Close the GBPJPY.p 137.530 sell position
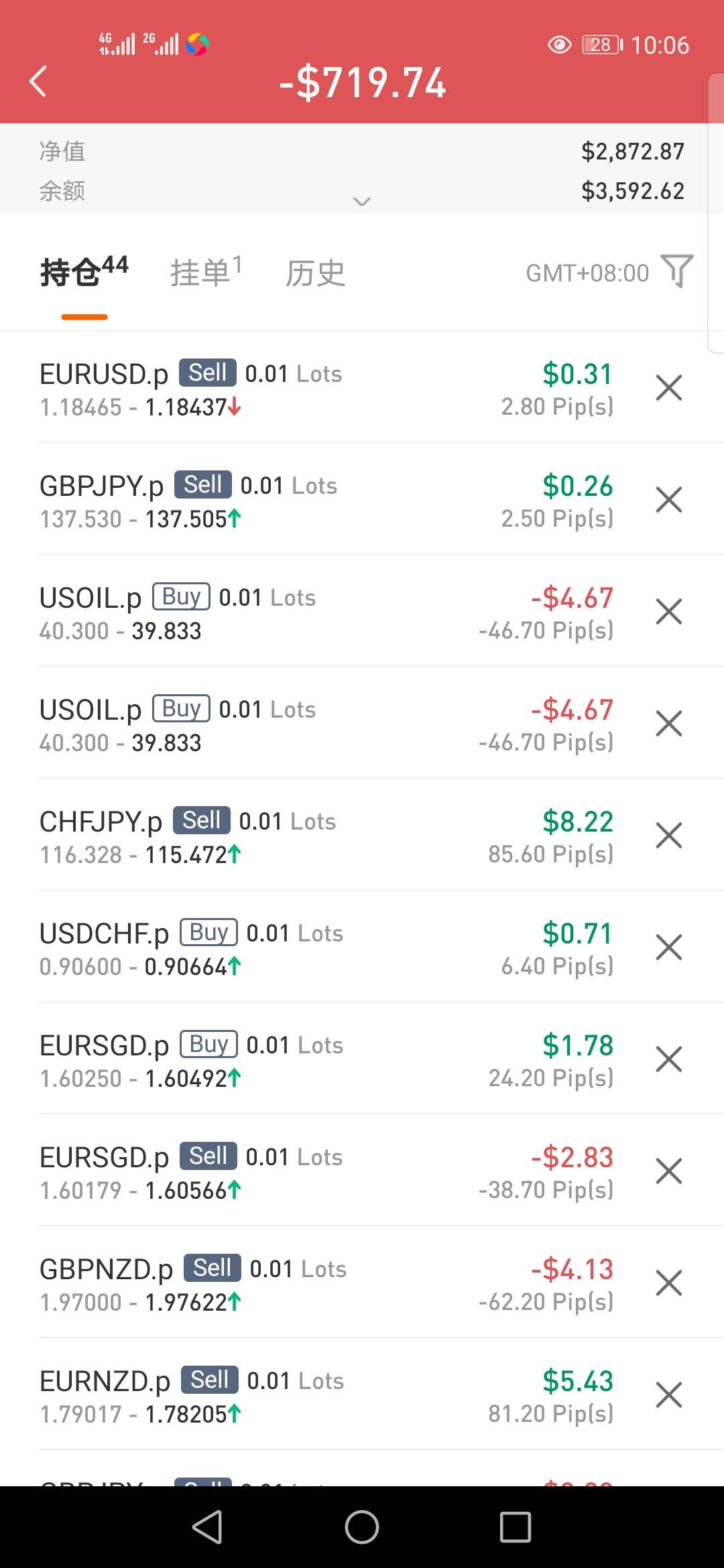 point(668,500)
